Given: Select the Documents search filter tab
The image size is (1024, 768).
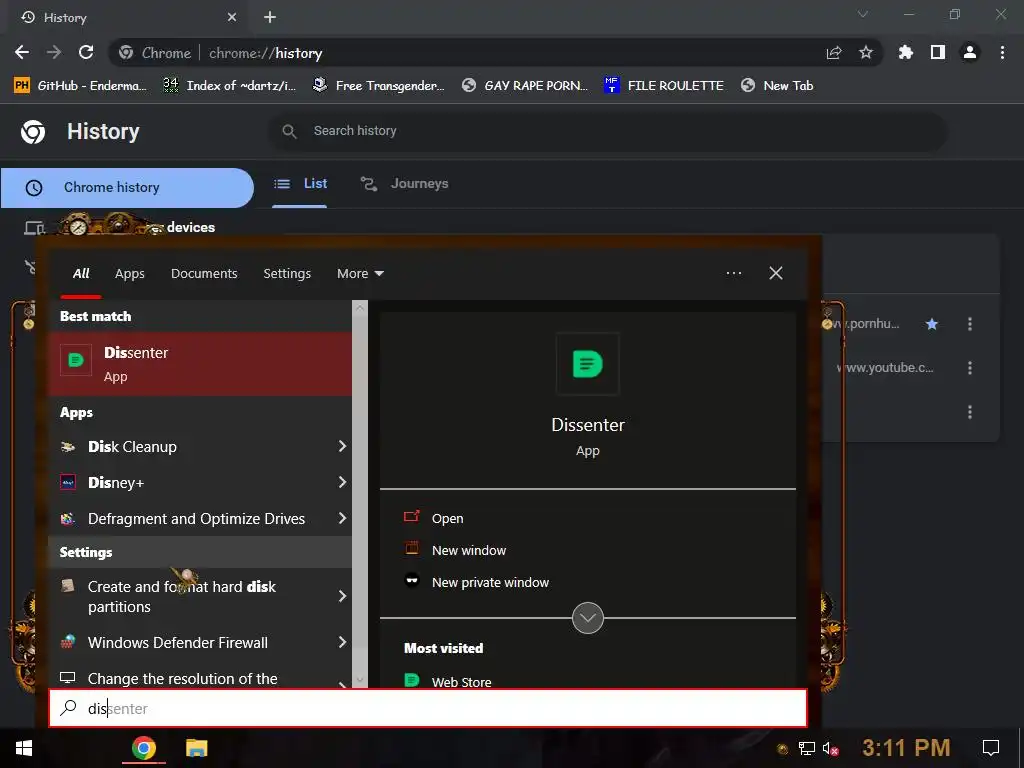Looking at the screenshot, I should [204, 274].
